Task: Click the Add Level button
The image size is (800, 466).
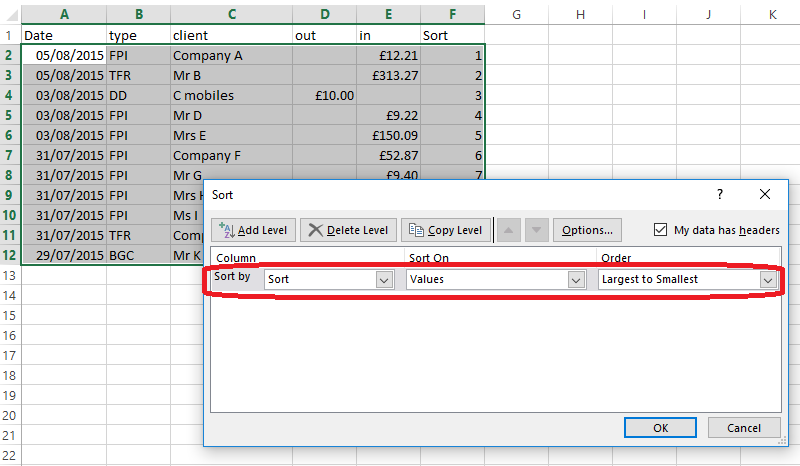Action: coord(253,230)
